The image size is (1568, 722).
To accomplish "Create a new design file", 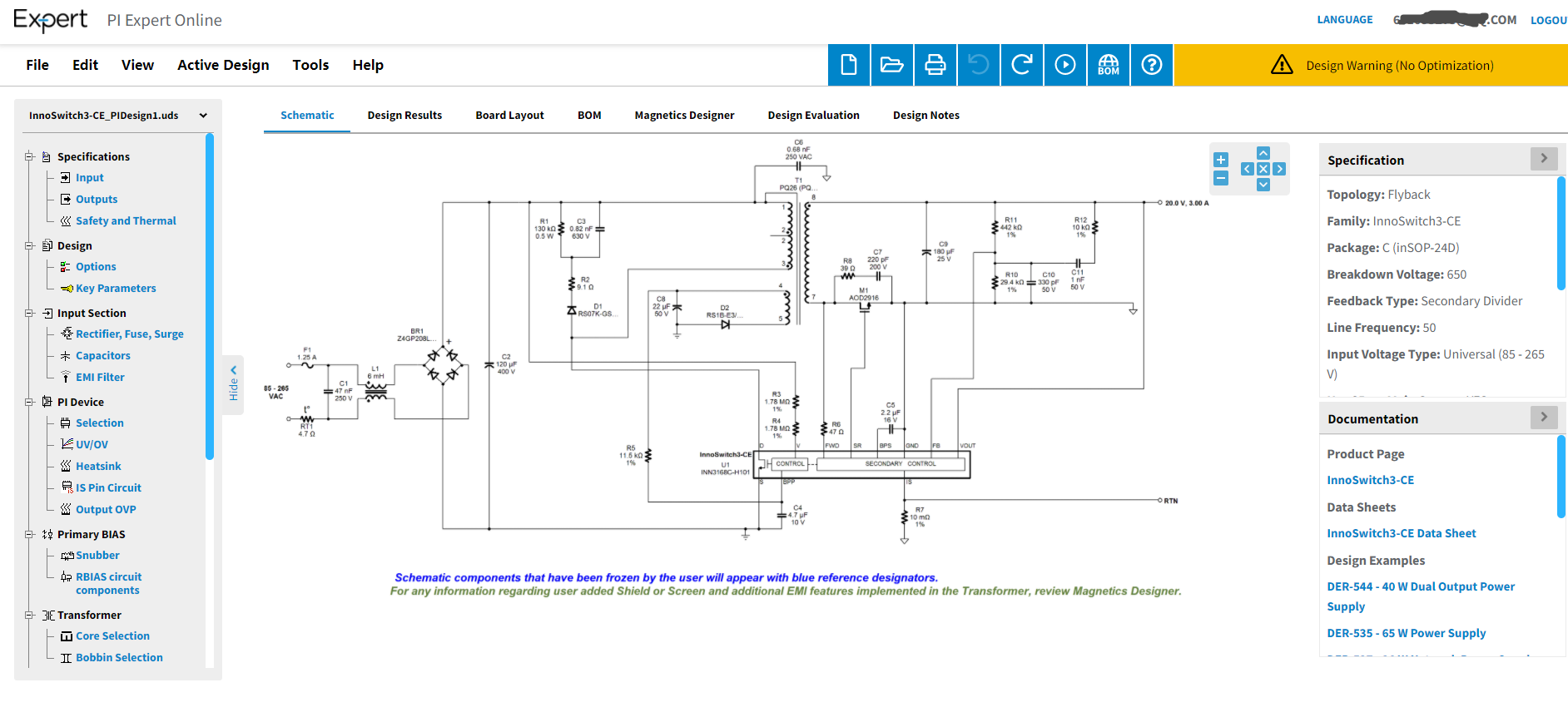I will 849,65.
